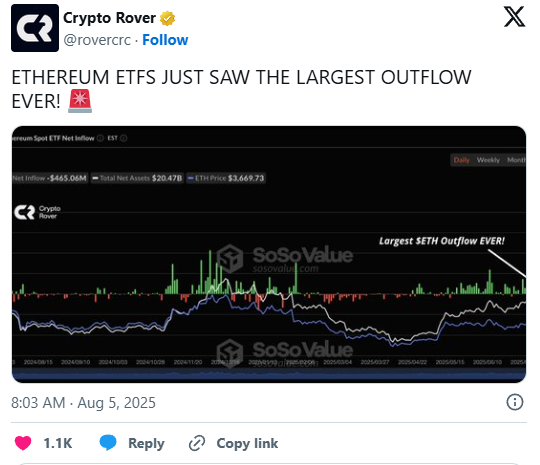Toggle the Total Net Assets legend series
540x465 pixels.
pyautogui.click(x=137, y=178)
